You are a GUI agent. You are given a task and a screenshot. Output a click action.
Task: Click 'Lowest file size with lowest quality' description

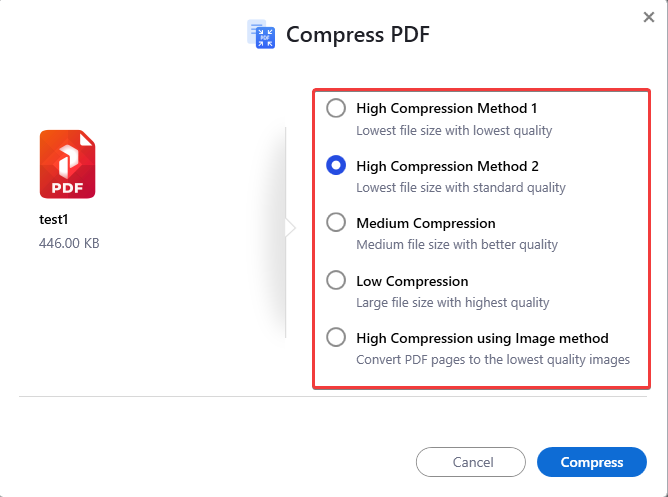[x=454, y=130]
